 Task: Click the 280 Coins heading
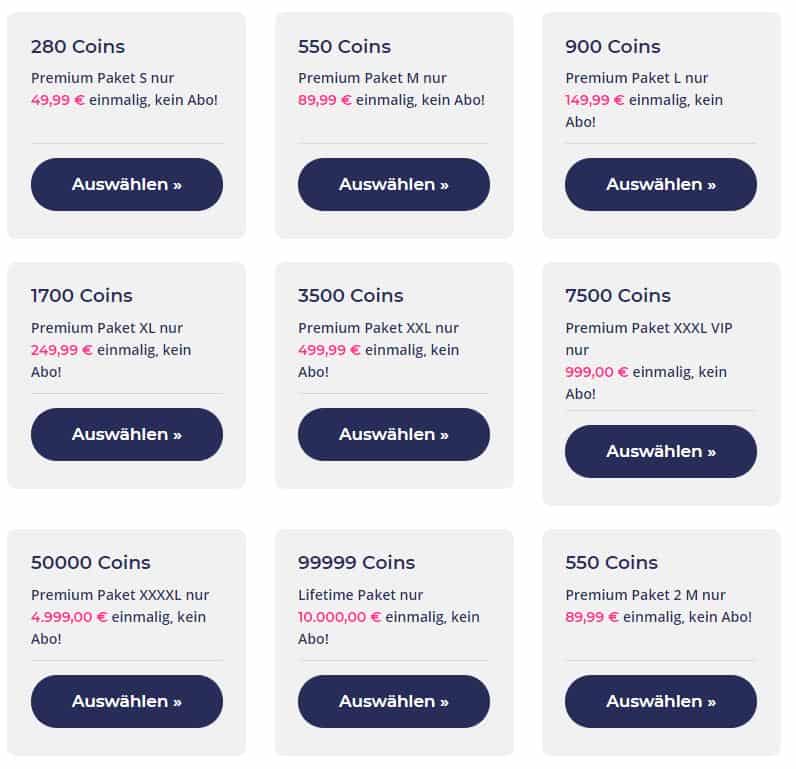(x=78, y=47)
